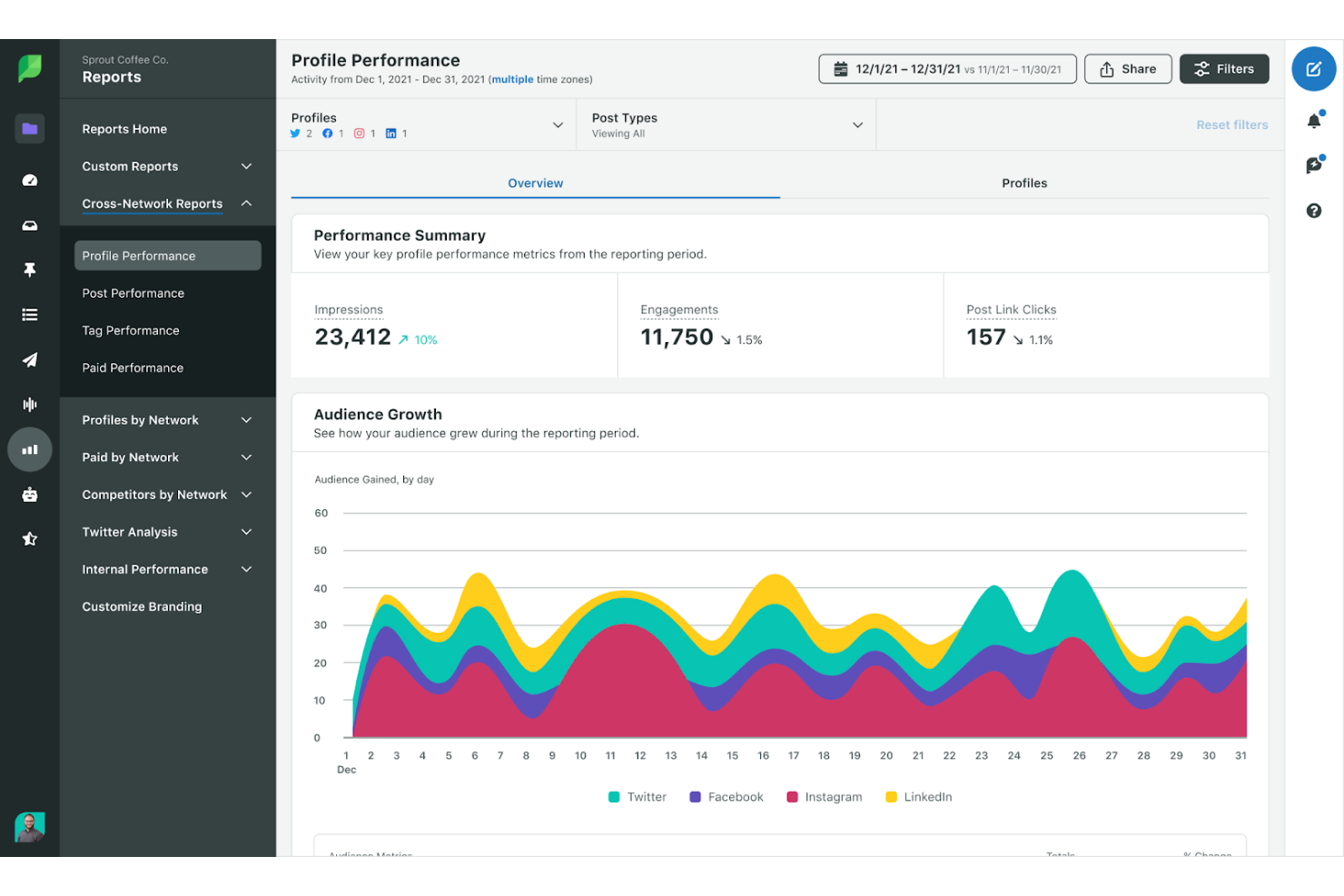Open Paid Performance report
Screen dimensions: 1344x896
coord(133,368)
